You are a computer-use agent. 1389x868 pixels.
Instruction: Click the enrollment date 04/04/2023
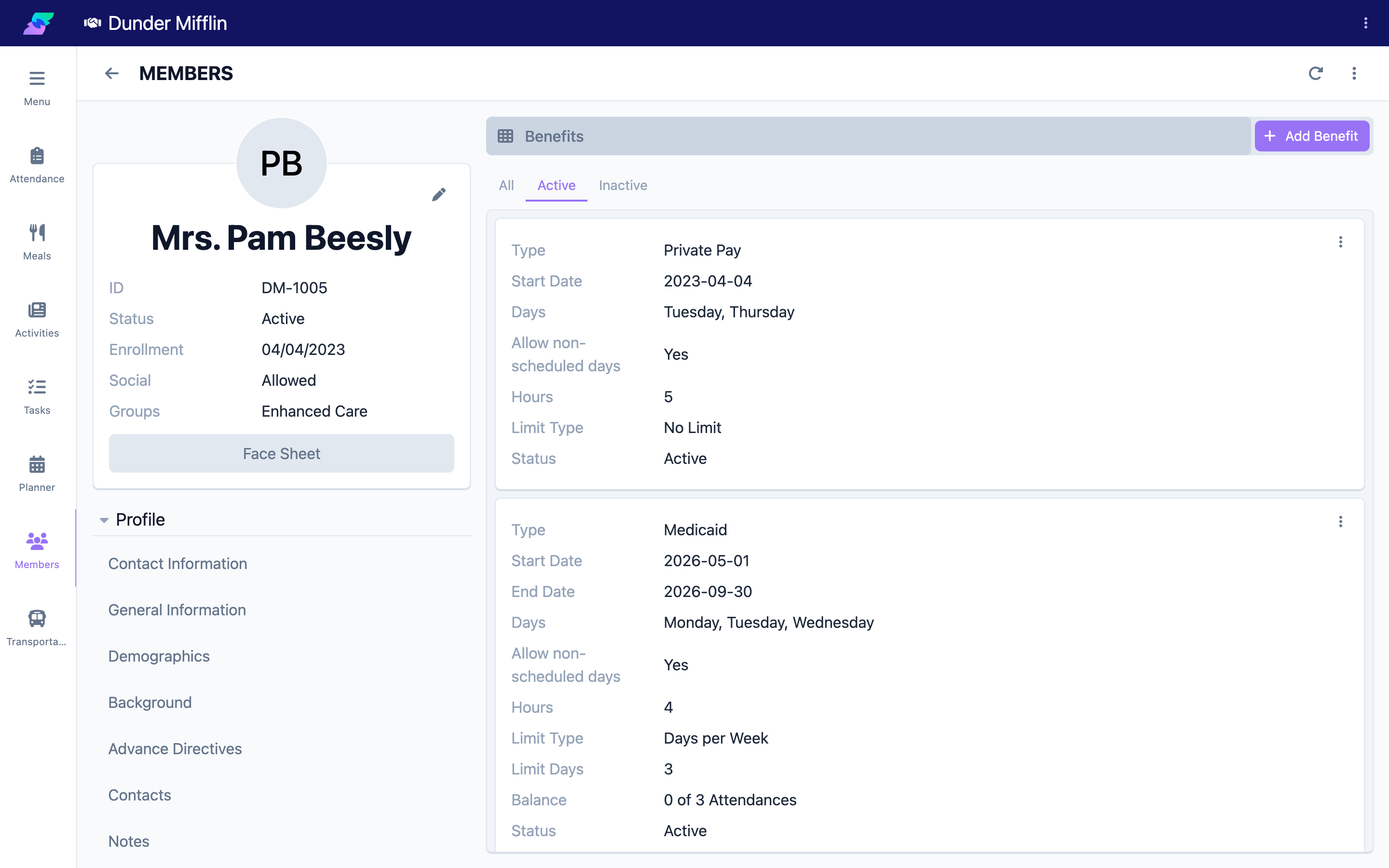point(303,350)
